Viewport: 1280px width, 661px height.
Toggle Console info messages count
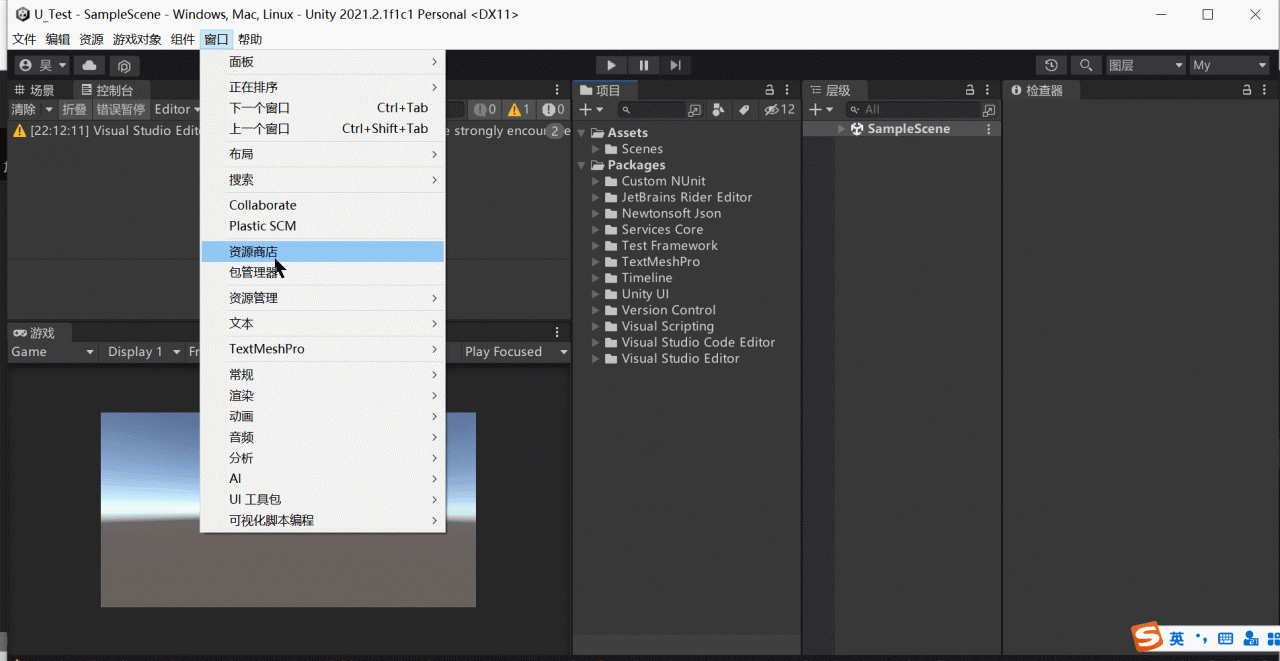[485, 109]
